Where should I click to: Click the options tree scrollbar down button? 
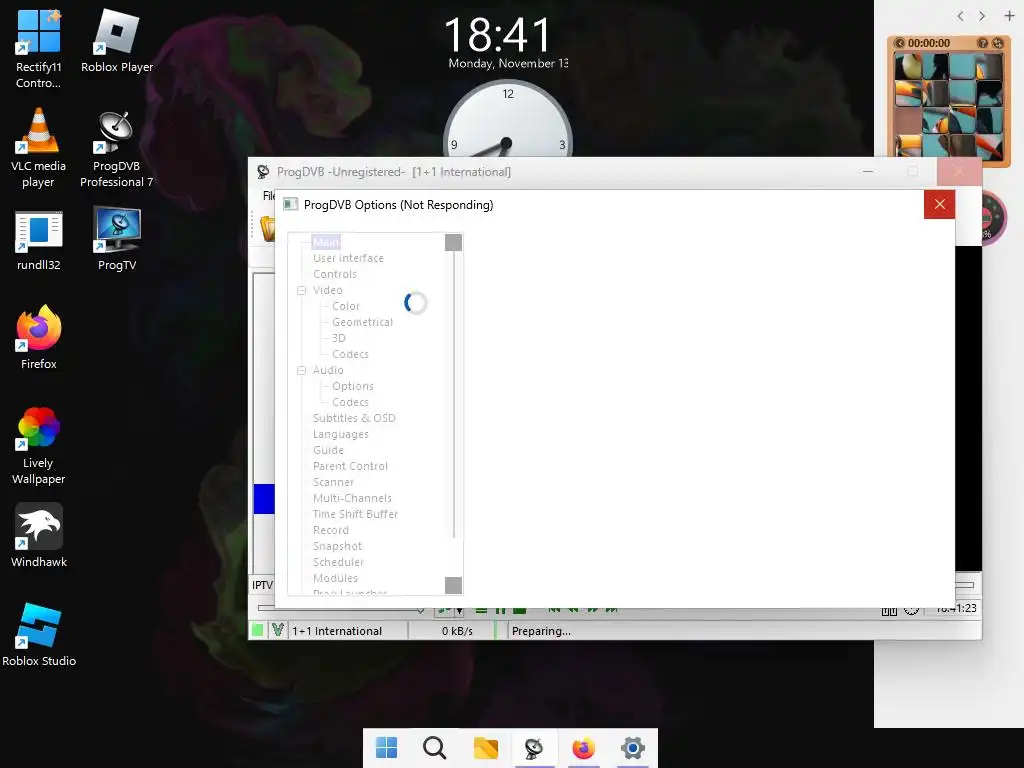453,585
